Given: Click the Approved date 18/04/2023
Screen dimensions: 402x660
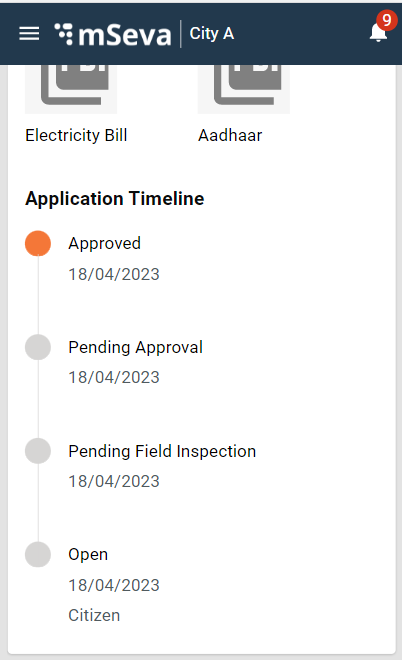Looking at the screenshot, I should [x=114, y=274].
